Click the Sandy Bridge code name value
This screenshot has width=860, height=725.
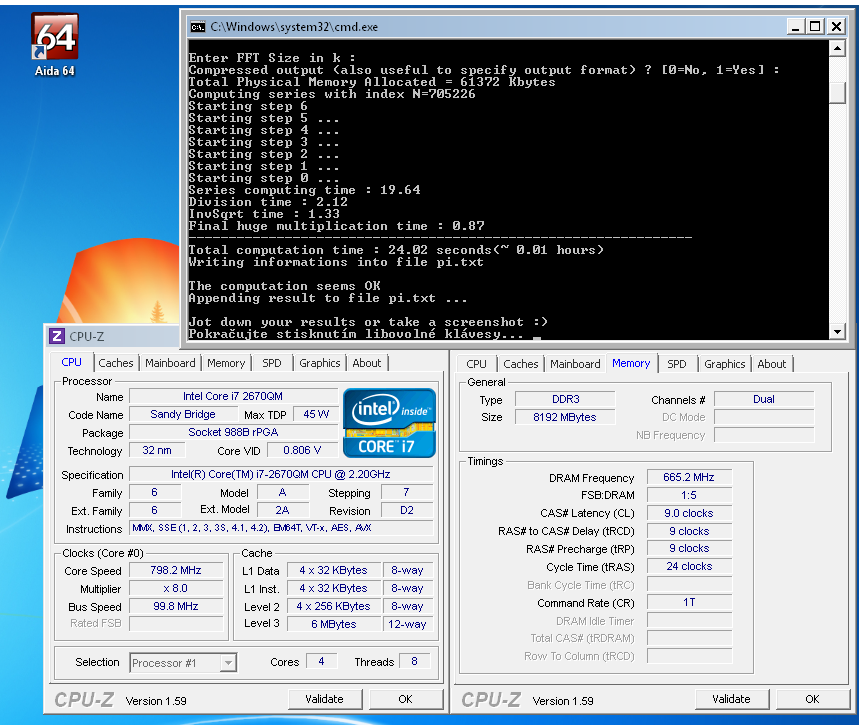183,415
